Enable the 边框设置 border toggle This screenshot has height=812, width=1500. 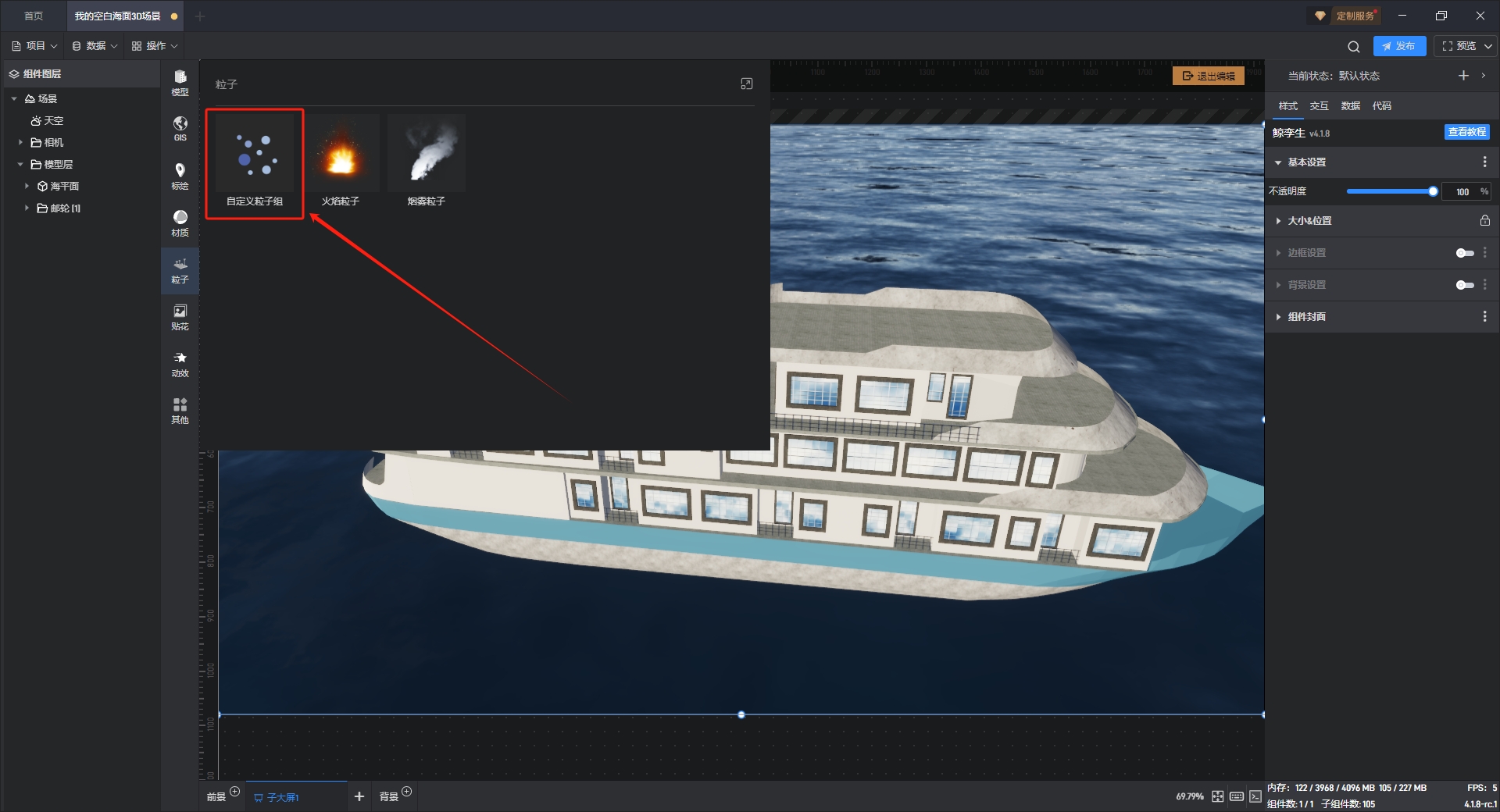tap(1465, 253)
